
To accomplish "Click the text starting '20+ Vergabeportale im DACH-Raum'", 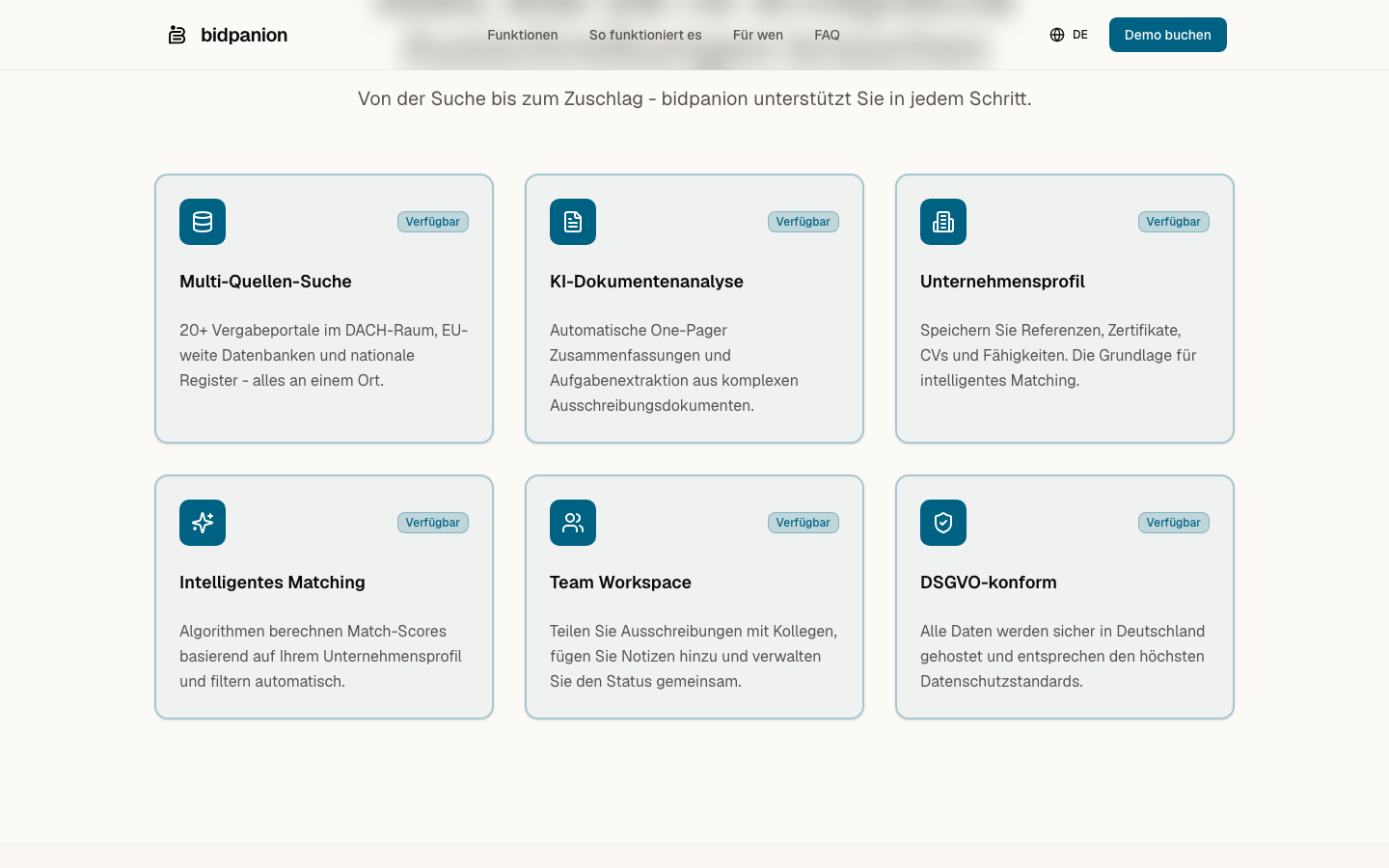I will point(324,355).
